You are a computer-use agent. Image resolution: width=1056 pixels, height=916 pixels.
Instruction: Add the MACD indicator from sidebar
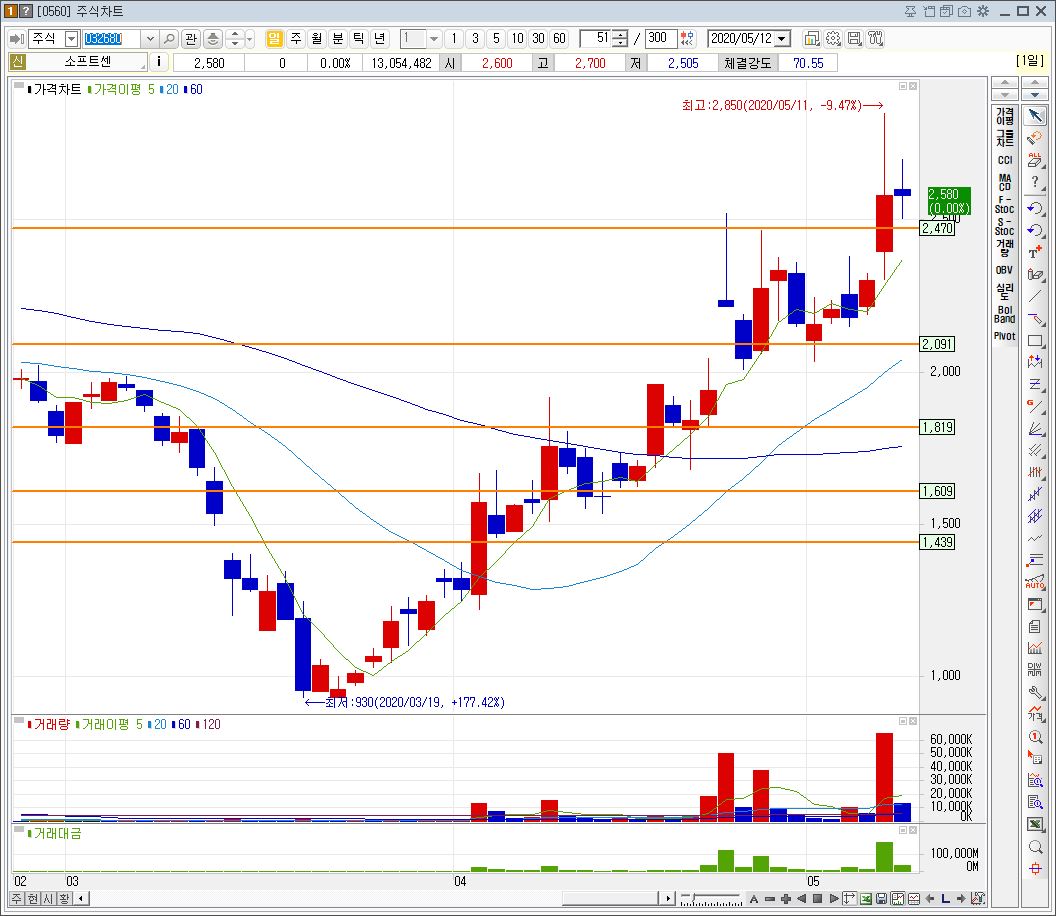coord(1005,183)
